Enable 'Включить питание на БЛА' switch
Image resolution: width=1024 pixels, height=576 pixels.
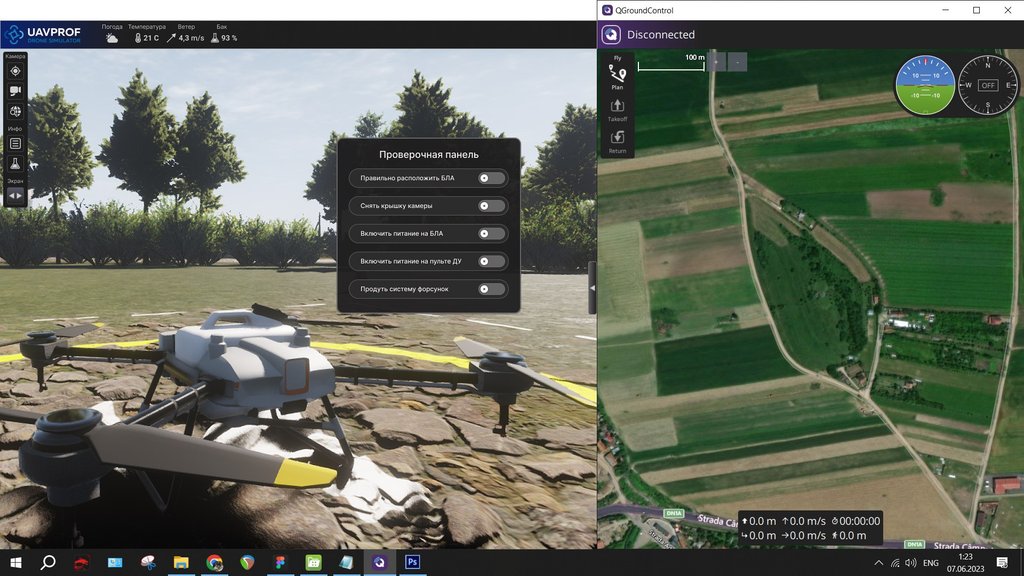492,234
